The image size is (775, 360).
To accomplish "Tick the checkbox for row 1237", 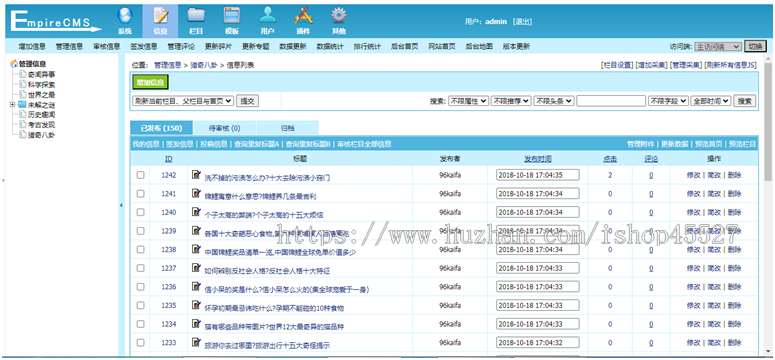I will tap(141, 268).
